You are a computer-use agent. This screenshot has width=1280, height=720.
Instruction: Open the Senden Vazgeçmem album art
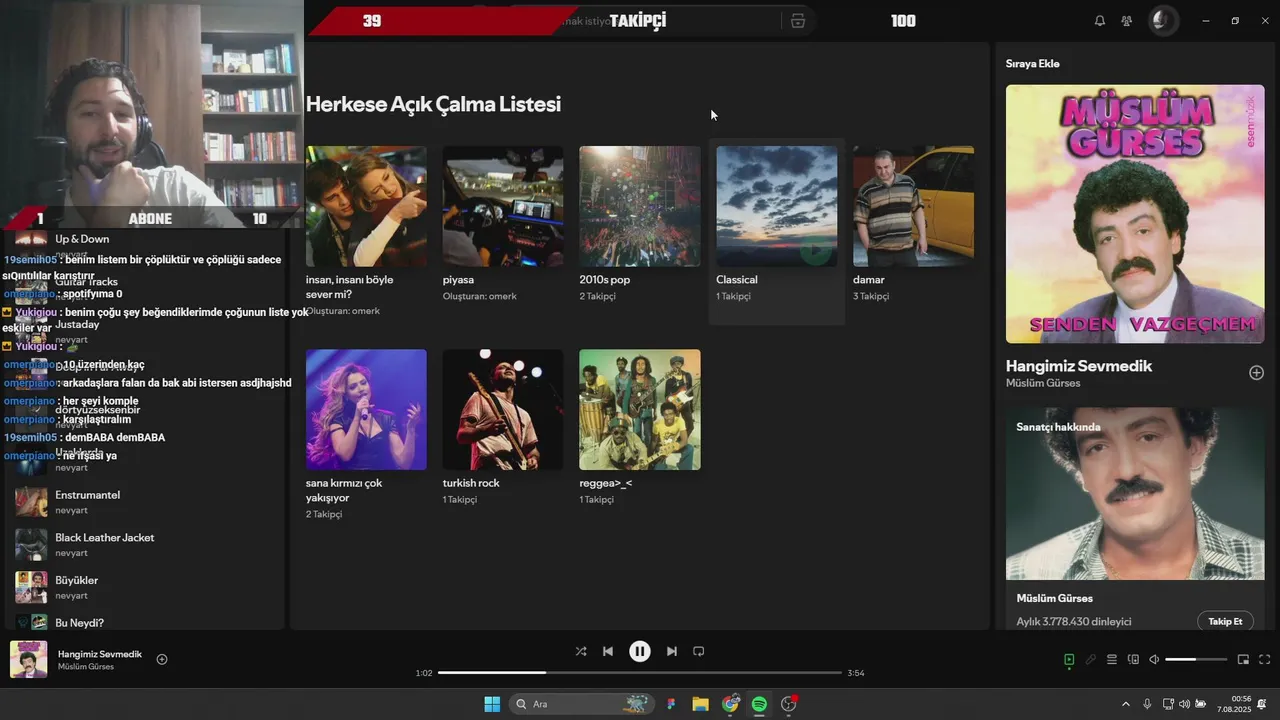pos(1135,214)
